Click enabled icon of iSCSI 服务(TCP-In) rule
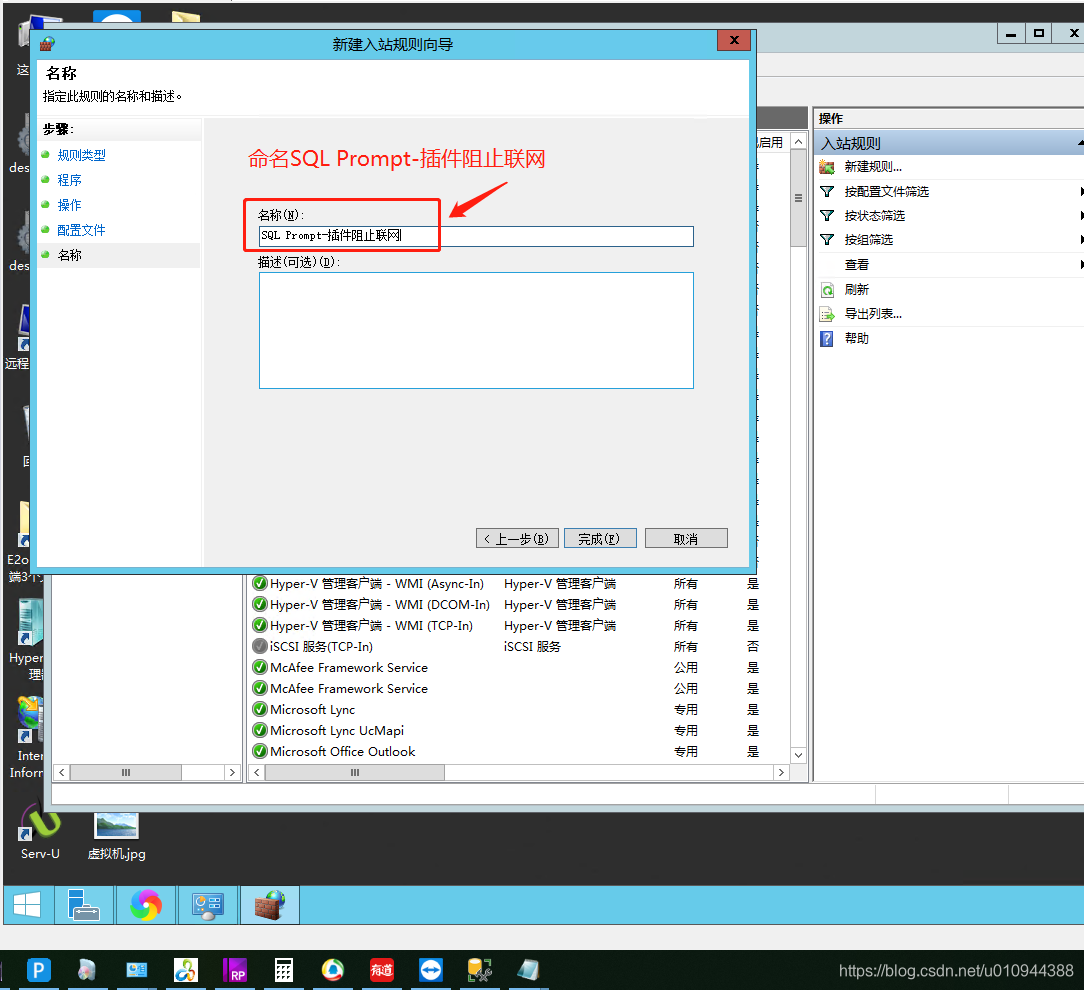1084x990 pixels. tap(260, 646)
